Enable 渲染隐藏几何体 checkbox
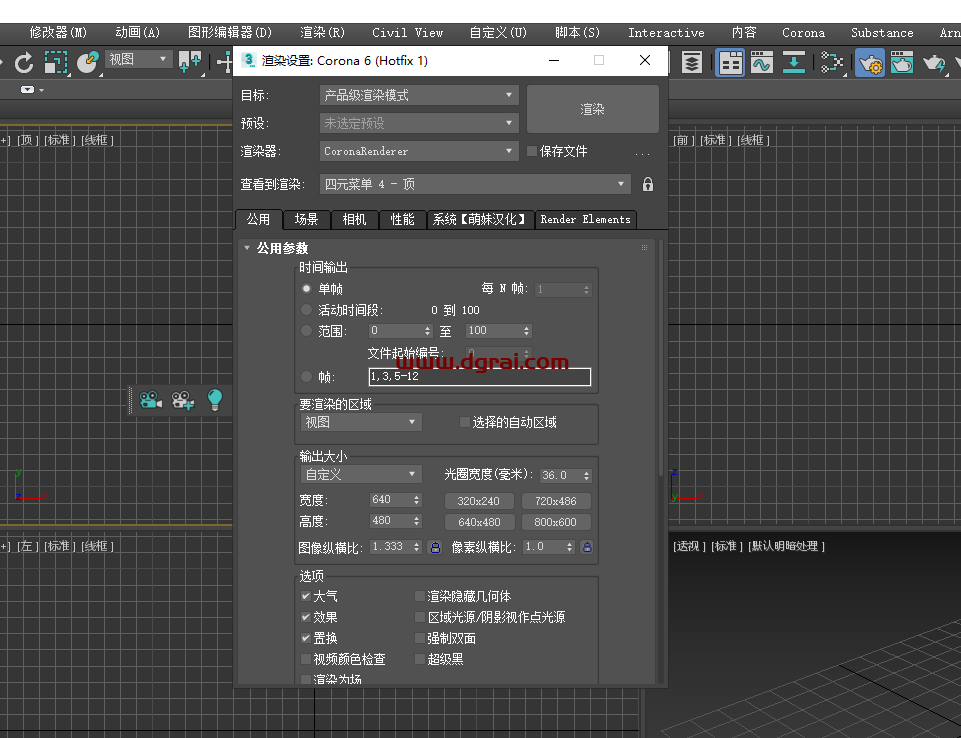The image size is (961, 738). coord(420,596)
